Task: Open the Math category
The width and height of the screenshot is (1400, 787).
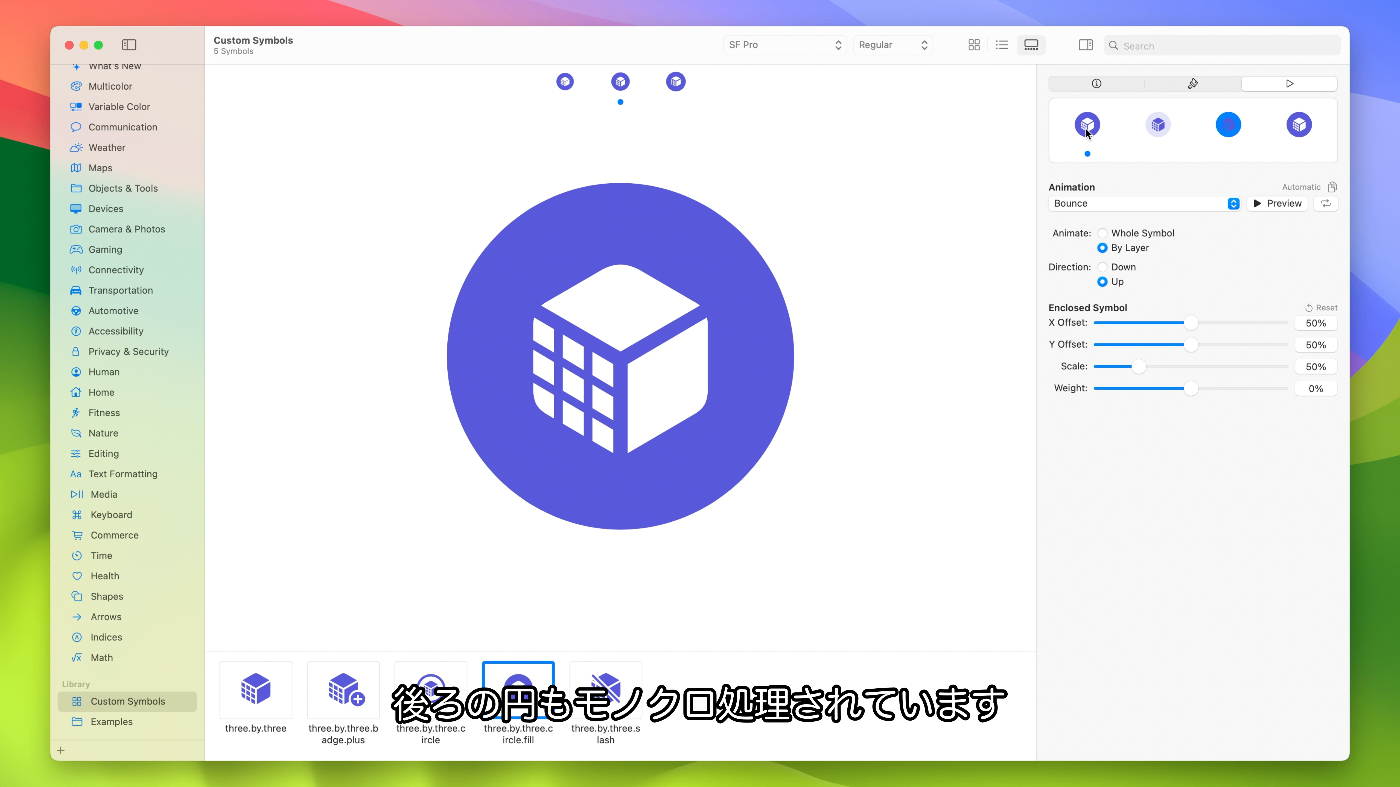Action: tap(102, 658)
